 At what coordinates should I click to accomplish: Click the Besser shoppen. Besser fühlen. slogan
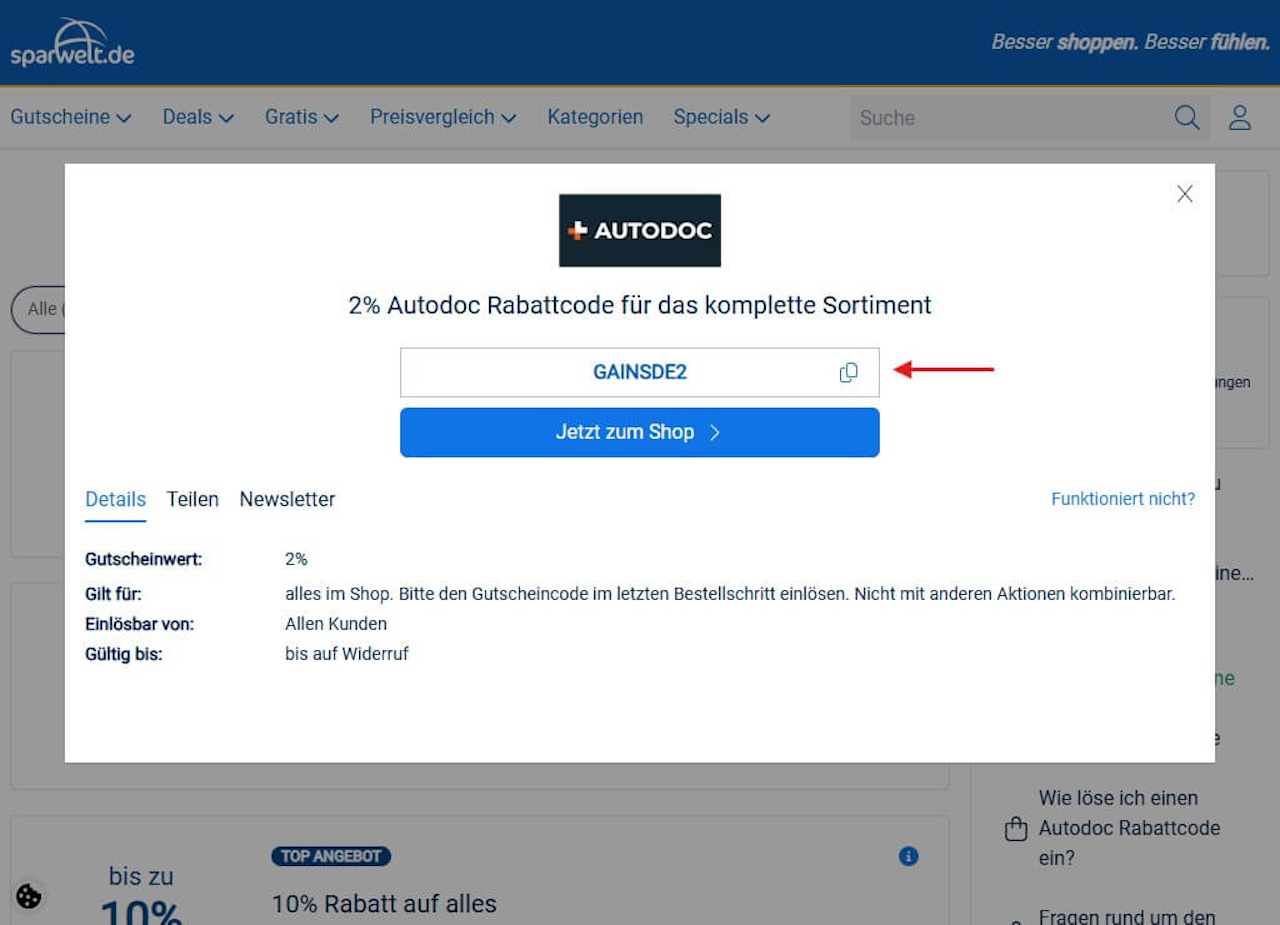tap(1130, 42)
